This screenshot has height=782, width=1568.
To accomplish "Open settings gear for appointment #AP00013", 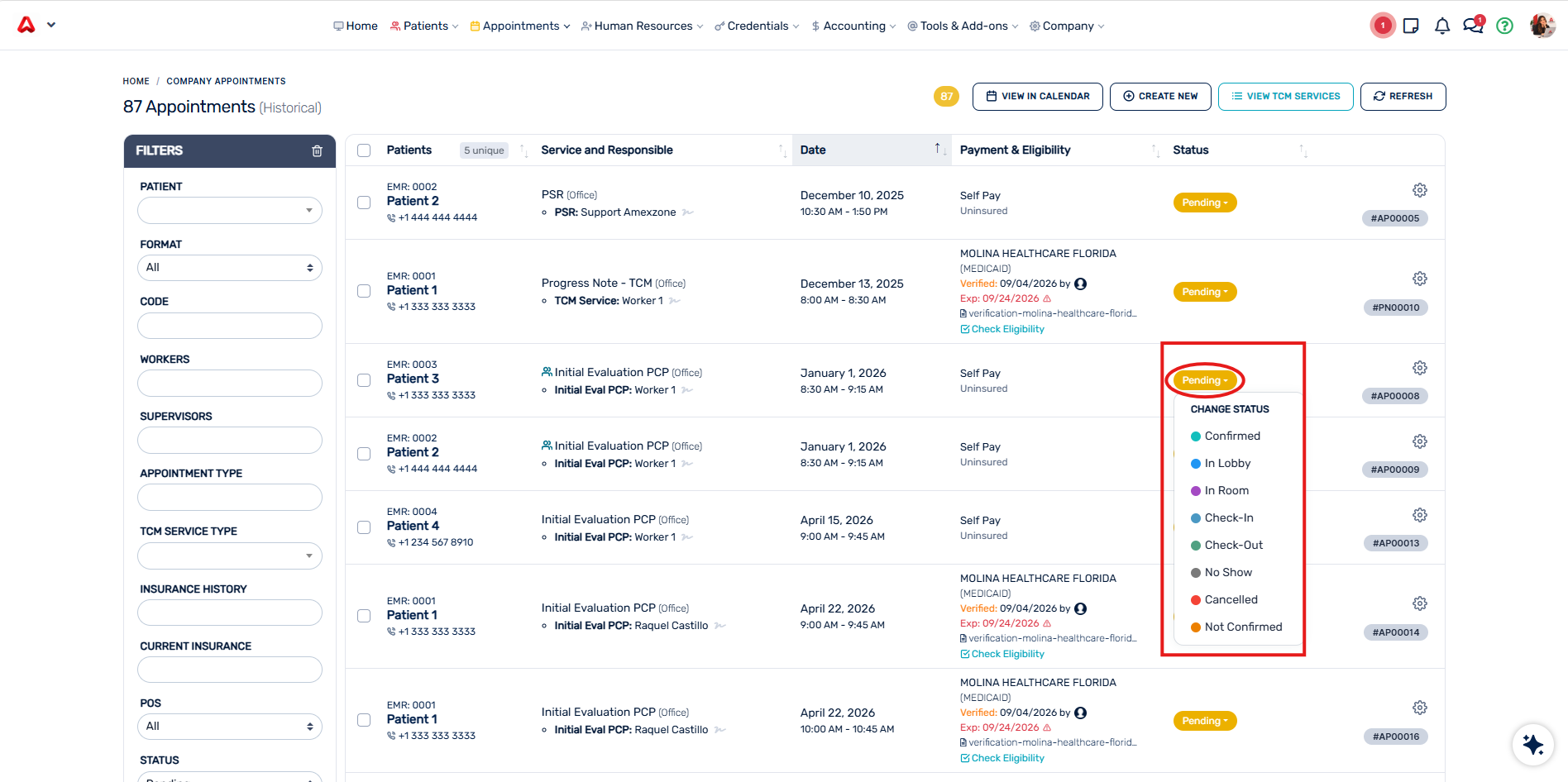I will point(1420,515).
